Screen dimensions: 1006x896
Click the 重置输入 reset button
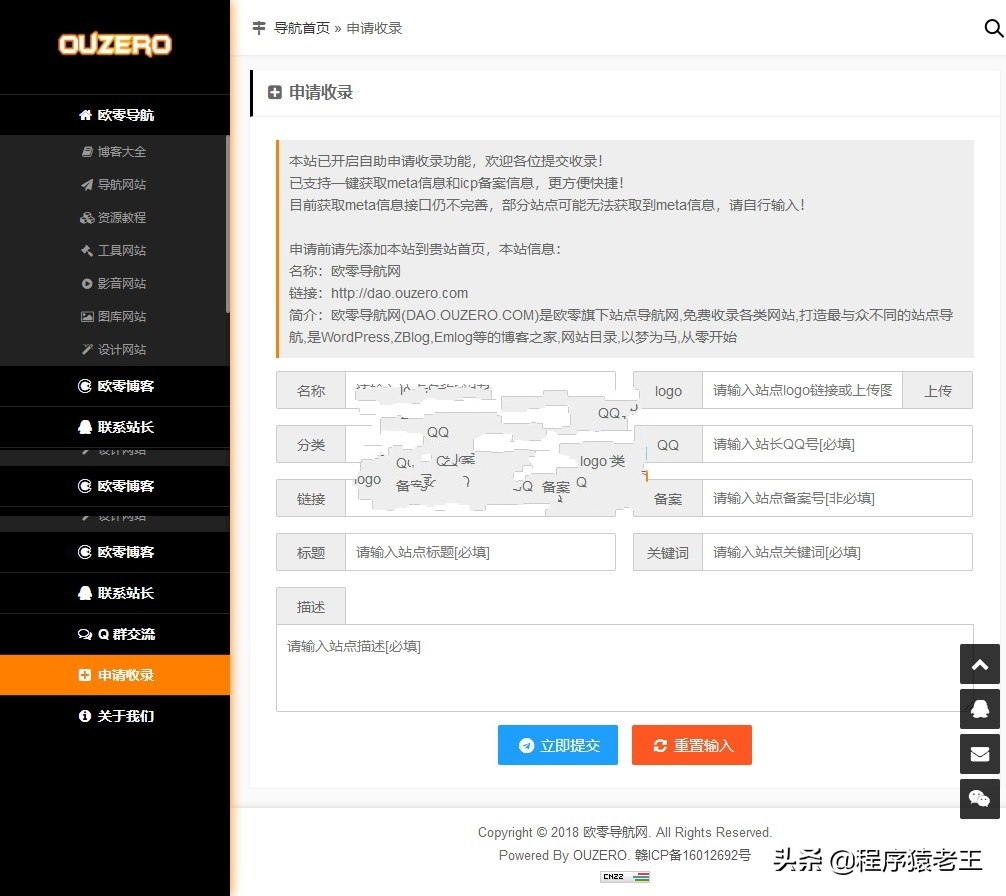point(692,745)
